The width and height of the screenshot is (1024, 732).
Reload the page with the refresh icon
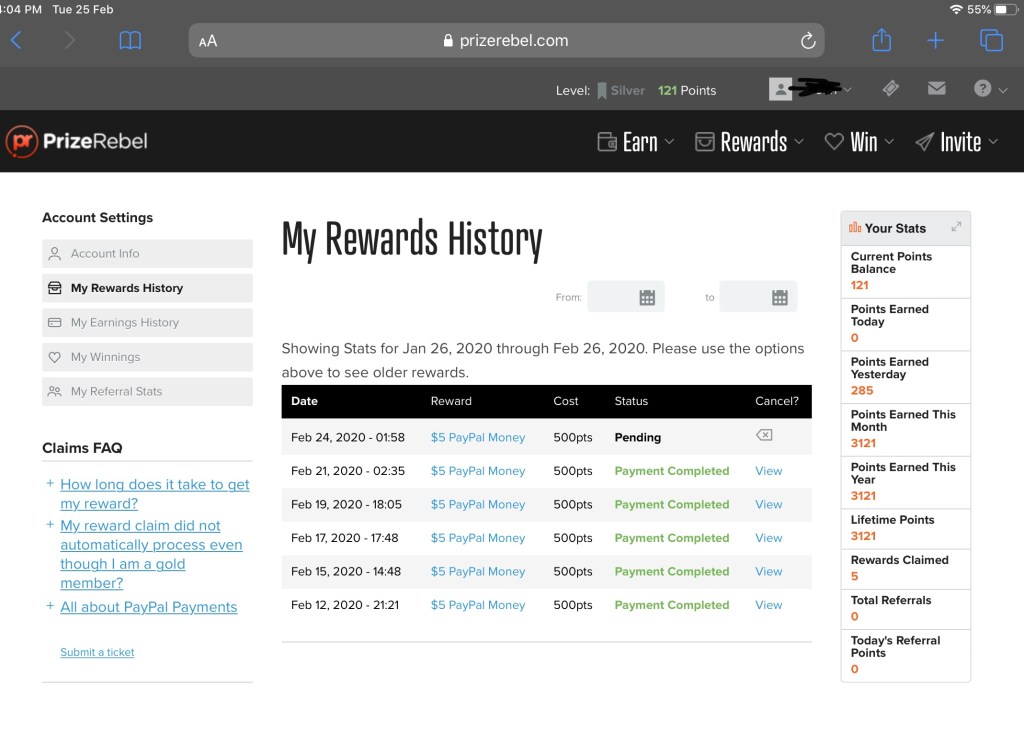click(808, 41)
